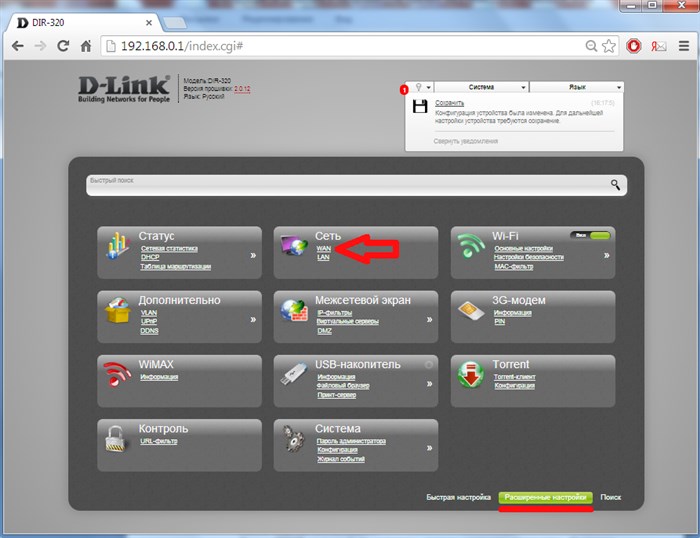Screen dimensions: 700x538
Task: Click the USB-накопитель flash drive icon
Action: click(x=294, y=374)
